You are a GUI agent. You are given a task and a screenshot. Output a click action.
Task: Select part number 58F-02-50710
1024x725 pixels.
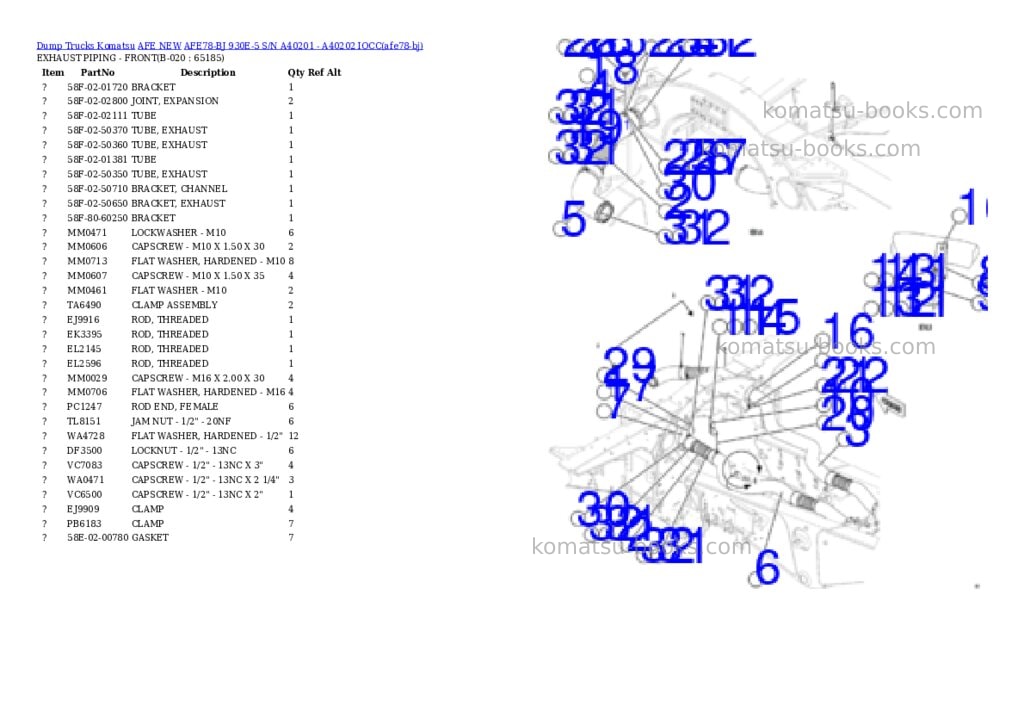97,189
